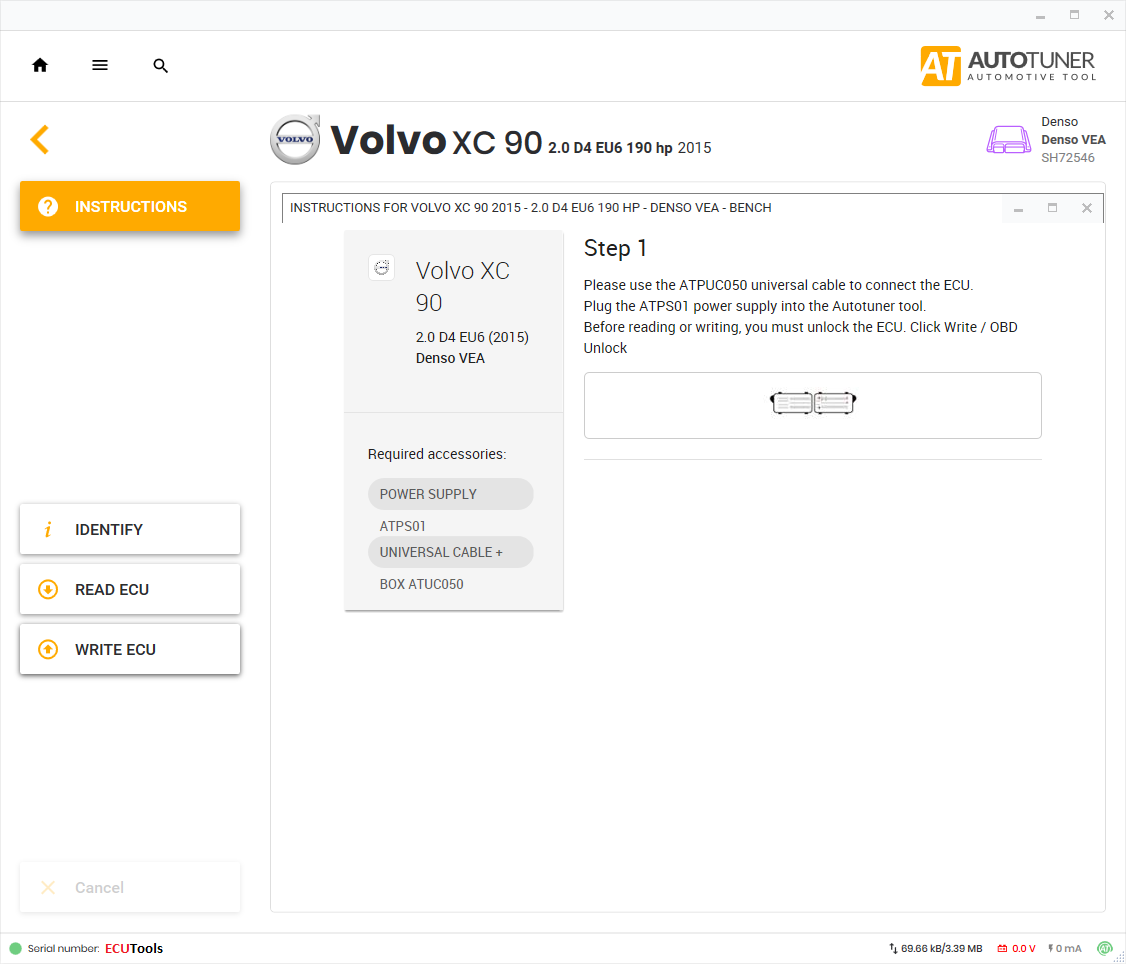Click the engine icon beside Volvo XC 90

381,267
